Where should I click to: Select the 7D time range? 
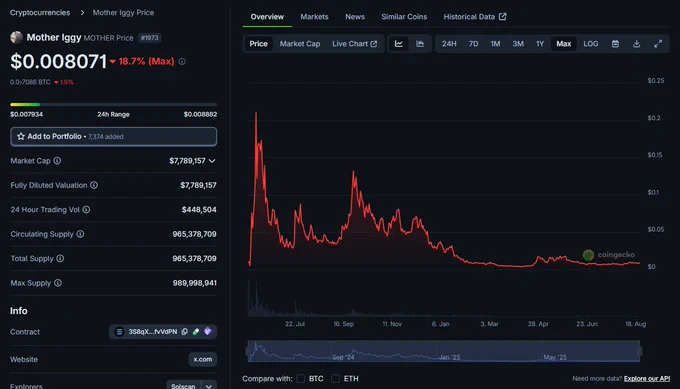(474, 44)
